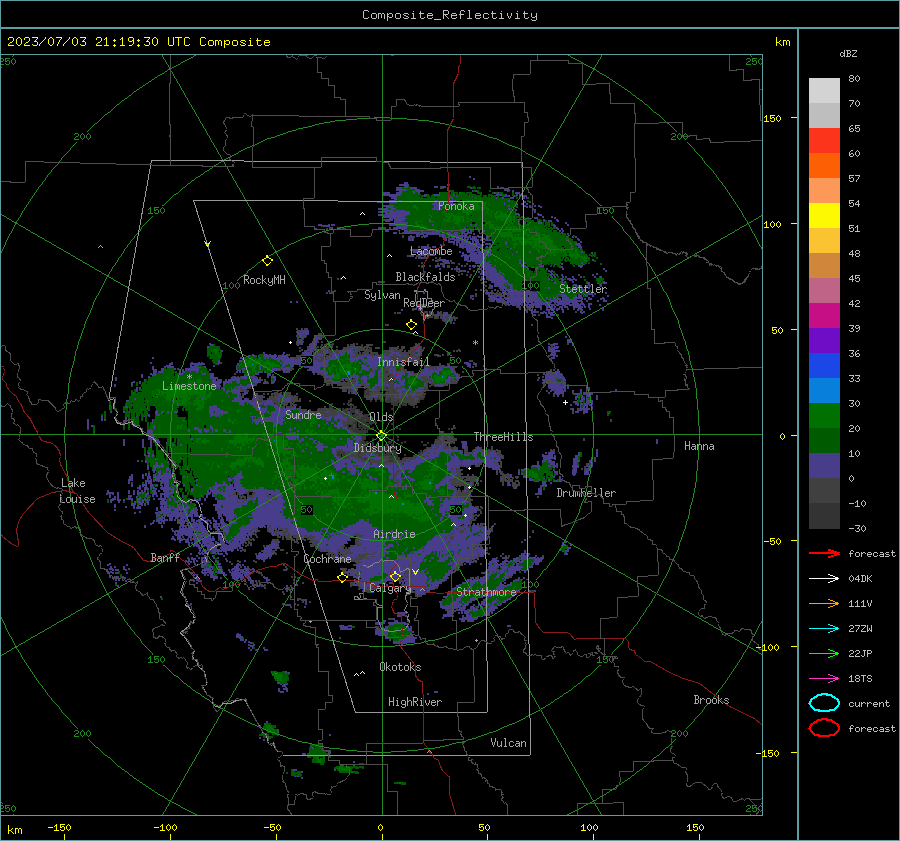Select the bright yellow 51–54 dBZ swatch
Screen dimensions: 900x841
click(x=824, y=216)
